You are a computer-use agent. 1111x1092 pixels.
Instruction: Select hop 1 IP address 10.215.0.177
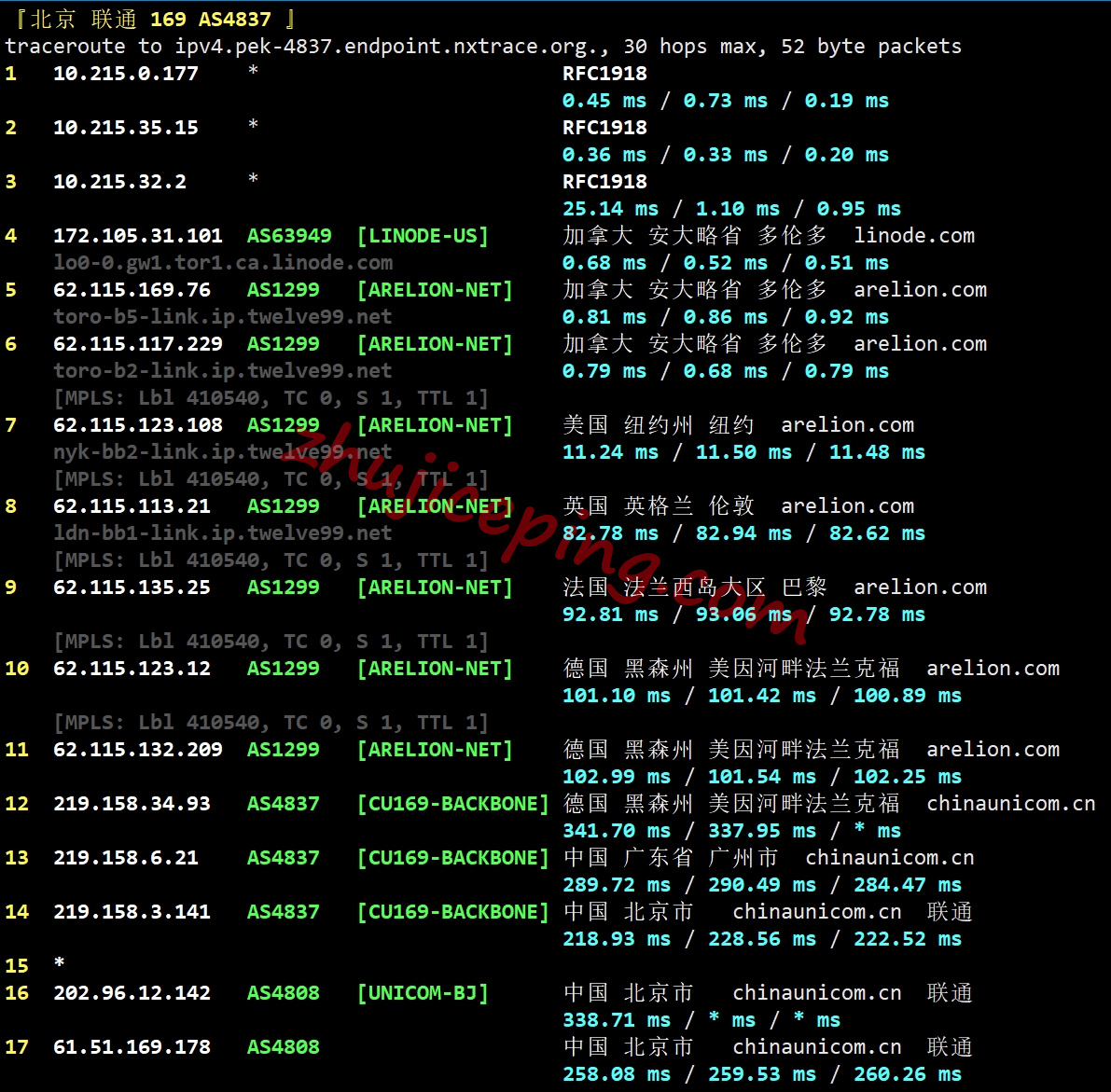click(126, 74)
